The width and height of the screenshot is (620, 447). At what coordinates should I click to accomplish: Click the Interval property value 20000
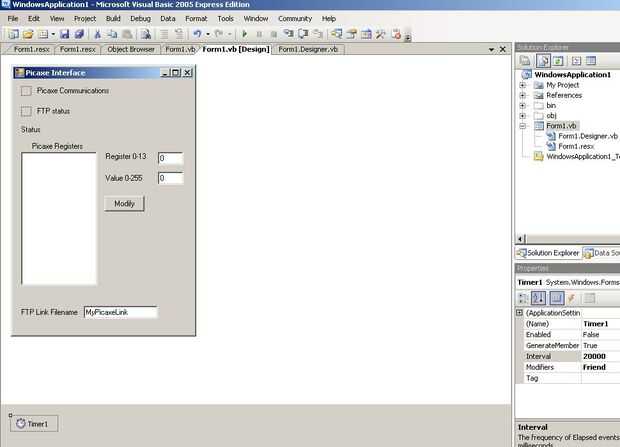click(601, 356)
